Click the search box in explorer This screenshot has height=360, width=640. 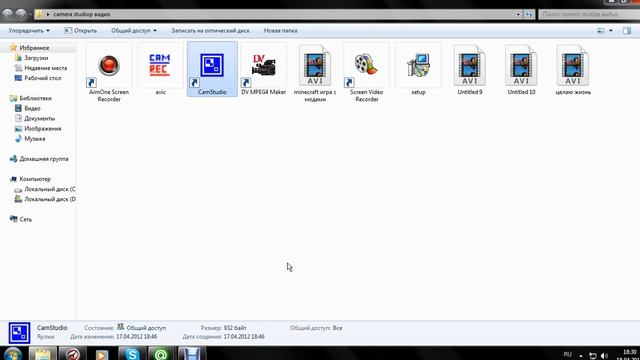pos(589,14)
